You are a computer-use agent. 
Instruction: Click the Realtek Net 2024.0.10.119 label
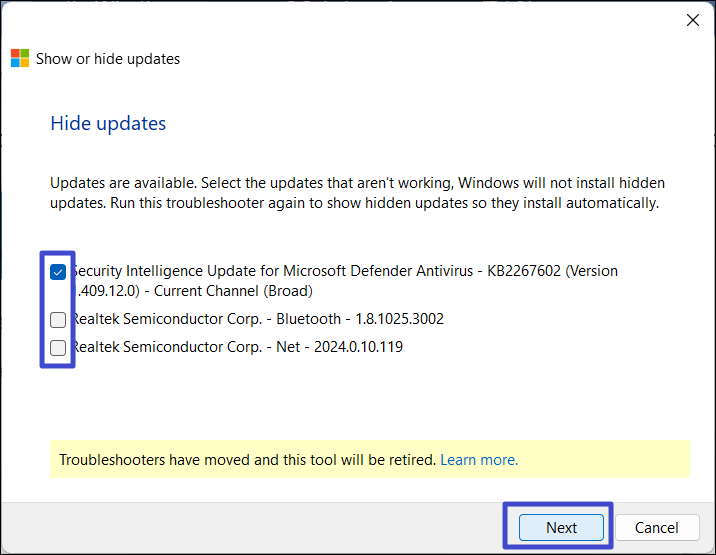(238, 347)
